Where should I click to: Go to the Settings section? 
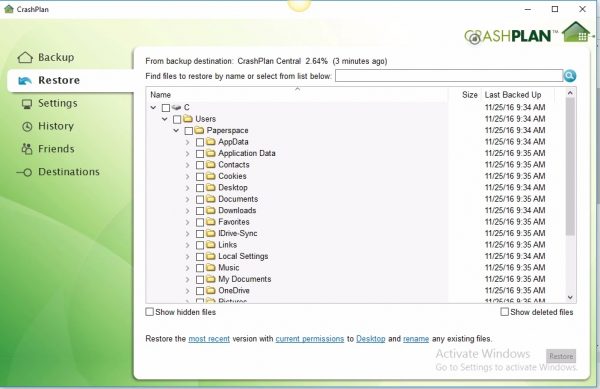57,103
